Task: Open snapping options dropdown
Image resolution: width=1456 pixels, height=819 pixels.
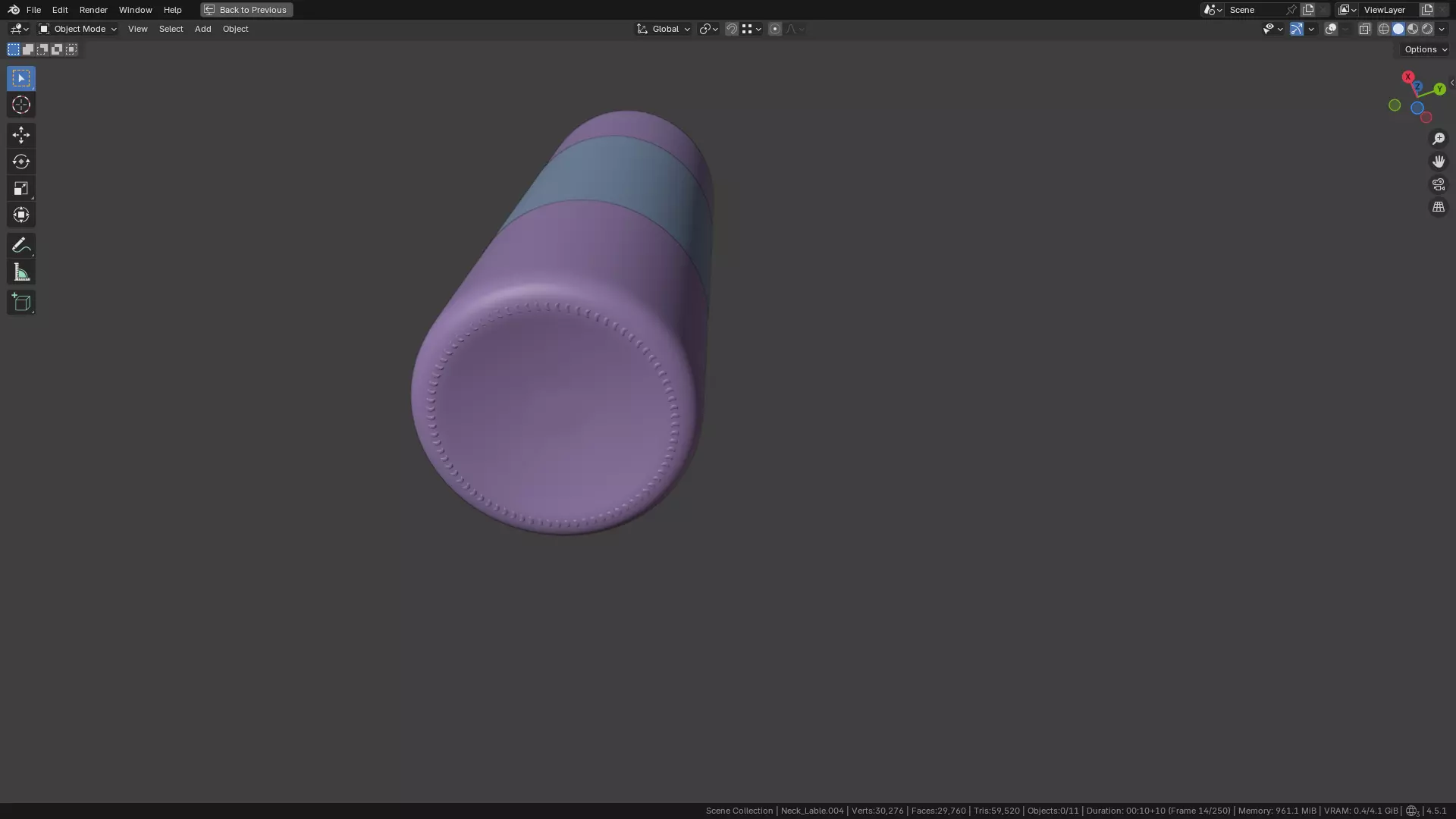Action: click(x=752, y=29)
